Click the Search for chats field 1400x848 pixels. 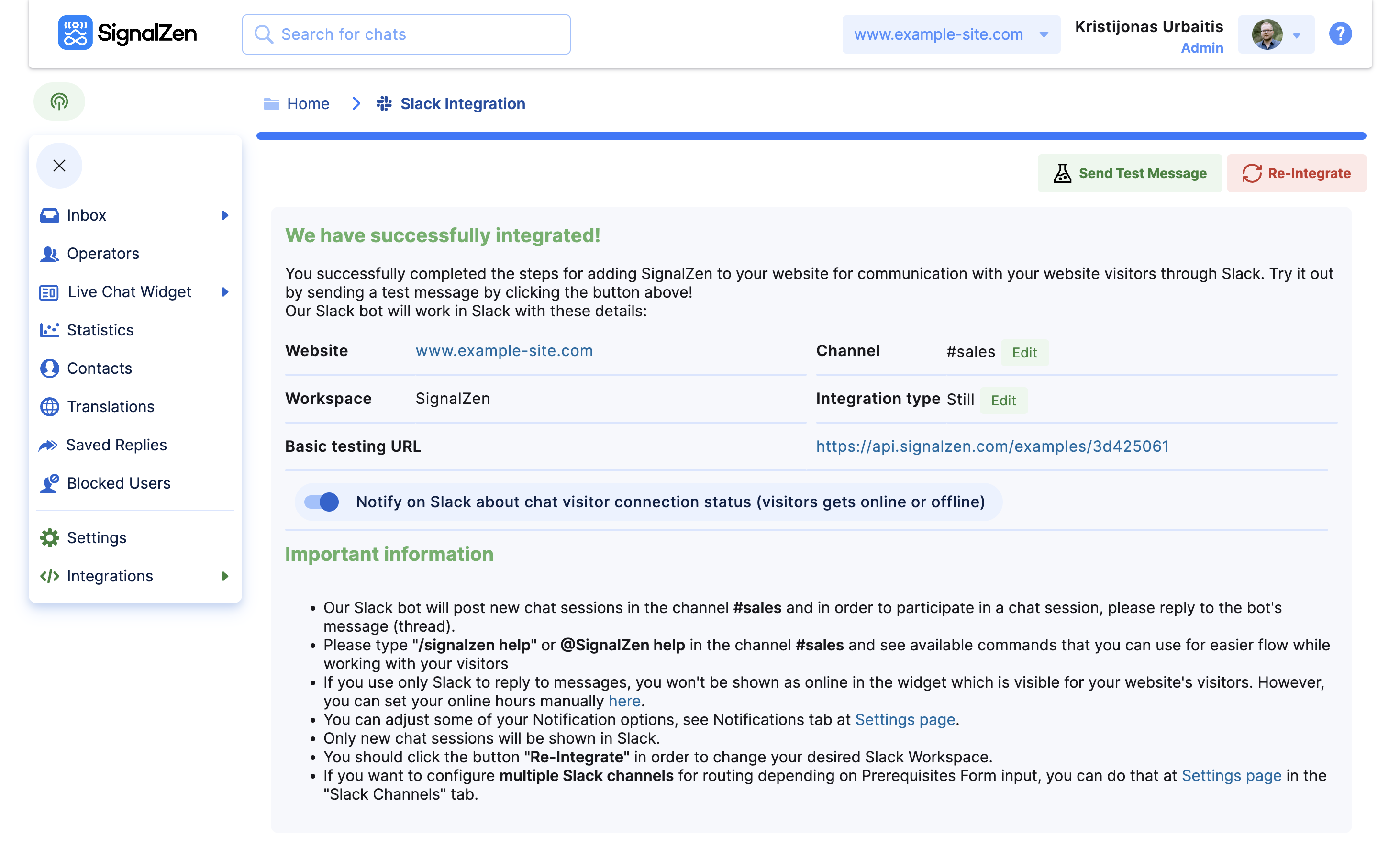[406, 34]
